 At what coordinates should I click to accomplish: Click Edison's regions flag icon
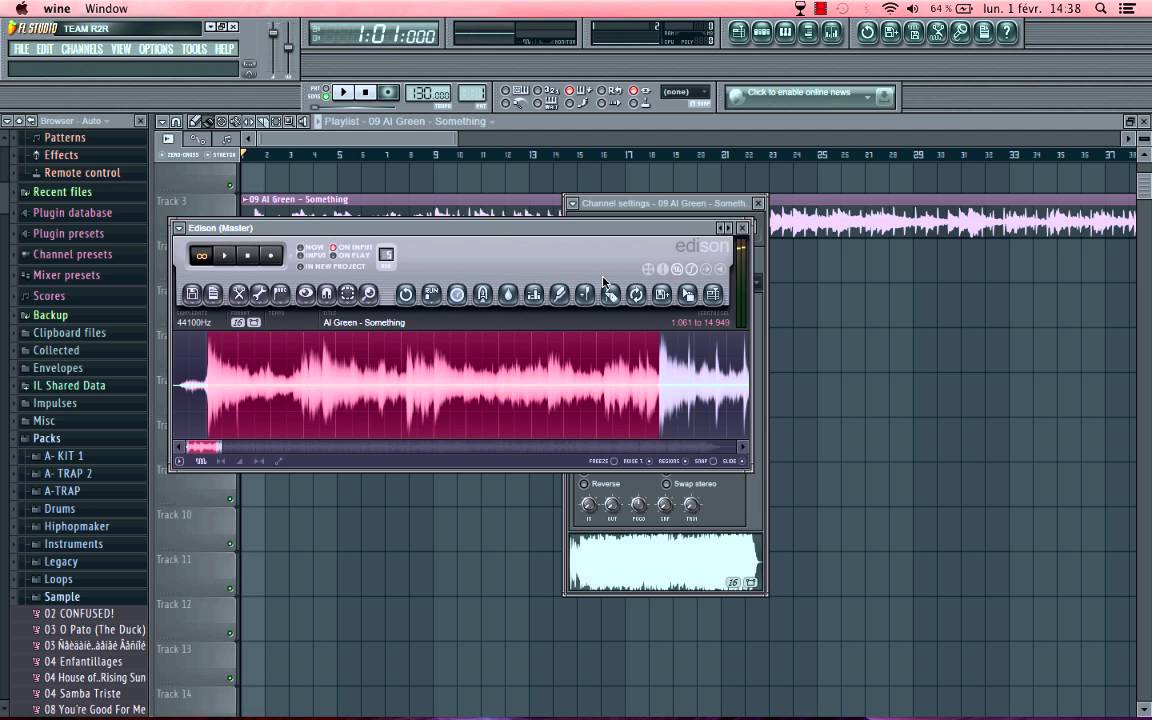pyautogui.click(x=280, y=294)
